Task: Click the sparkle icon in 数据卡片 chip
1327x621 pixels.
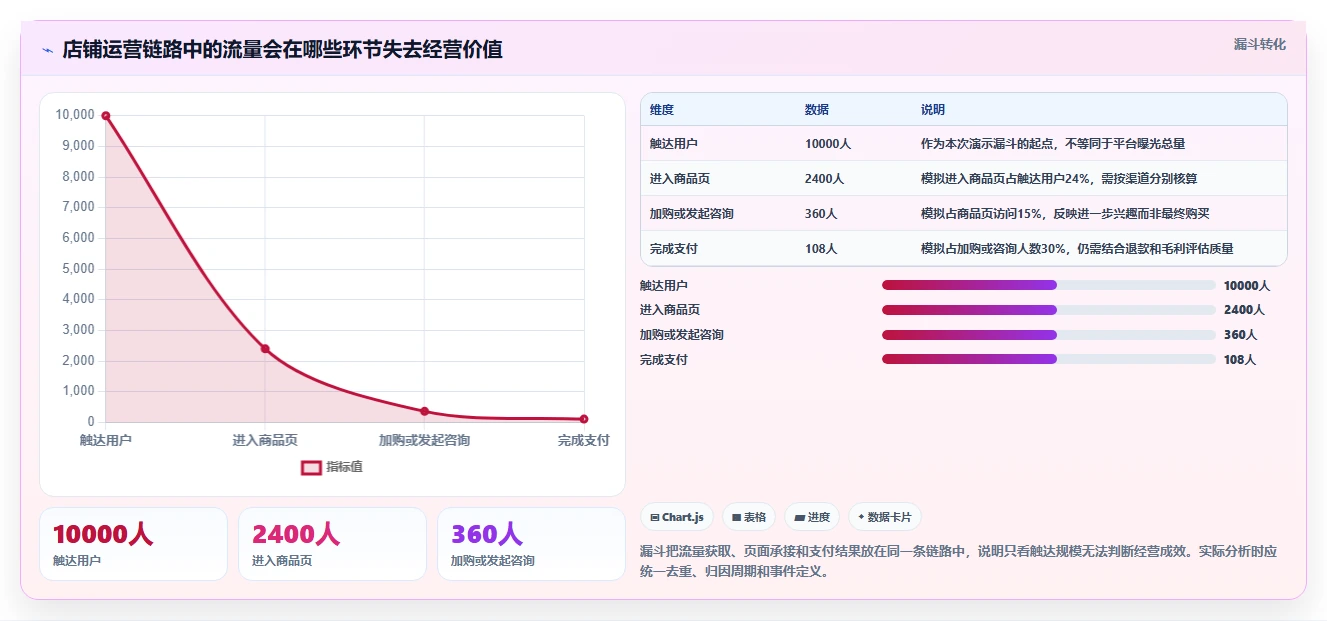Action: pos(861,517)
